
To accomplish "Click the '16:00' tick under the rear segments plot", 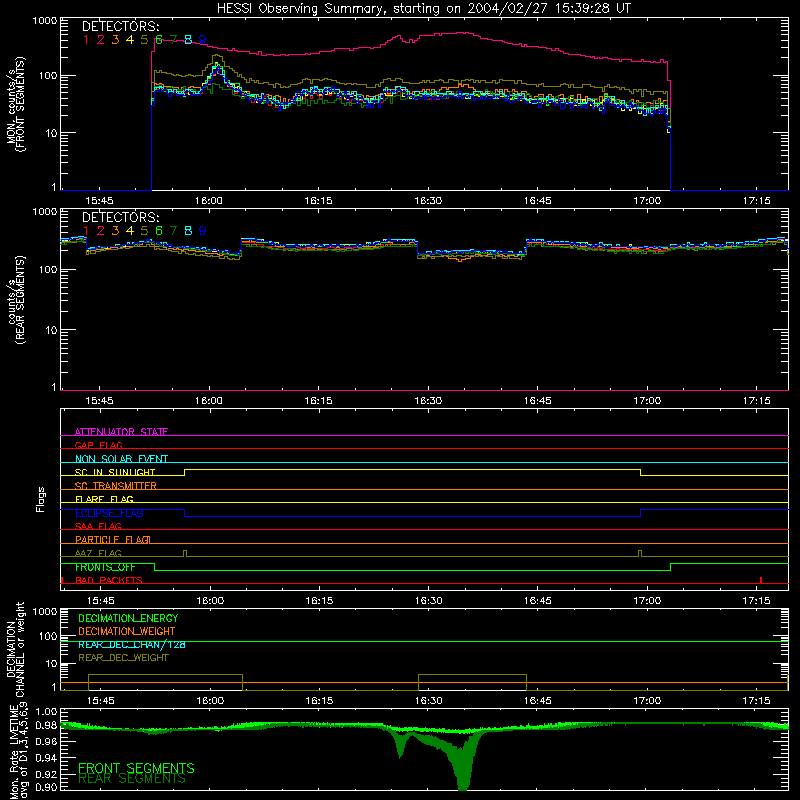I will pyautogui.click(x=209, y=401).
